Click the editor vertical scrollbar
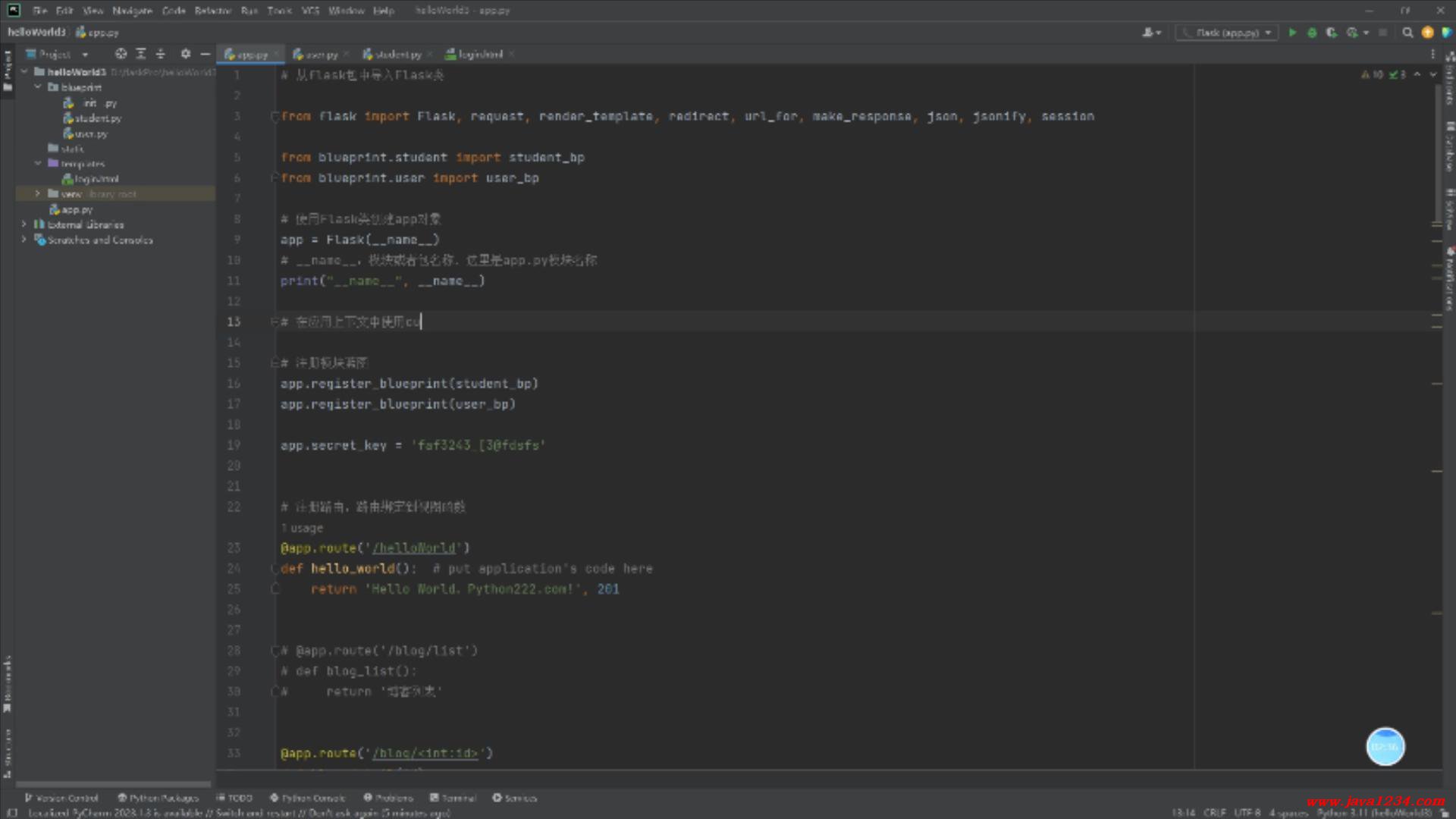This screenshot has width=1456, height=819. tap(1437, 152)
